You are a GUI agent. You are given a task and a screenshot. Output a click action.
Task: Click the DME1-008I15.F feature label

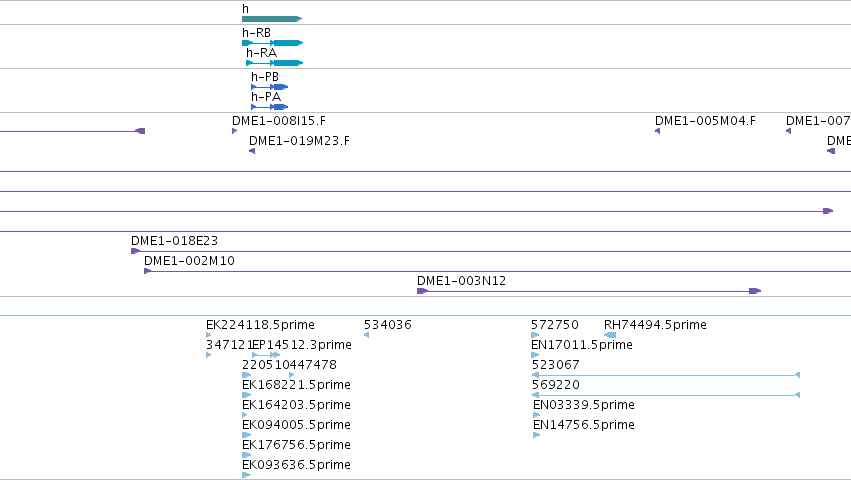279,121
